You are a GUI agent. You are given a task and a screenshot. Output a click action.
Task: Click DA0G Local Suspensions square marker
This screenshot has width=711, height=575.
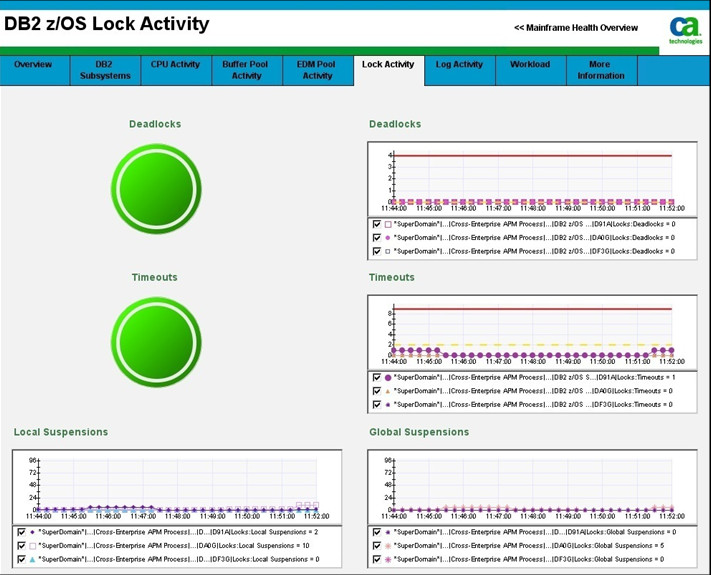click(x=32, y=546)
